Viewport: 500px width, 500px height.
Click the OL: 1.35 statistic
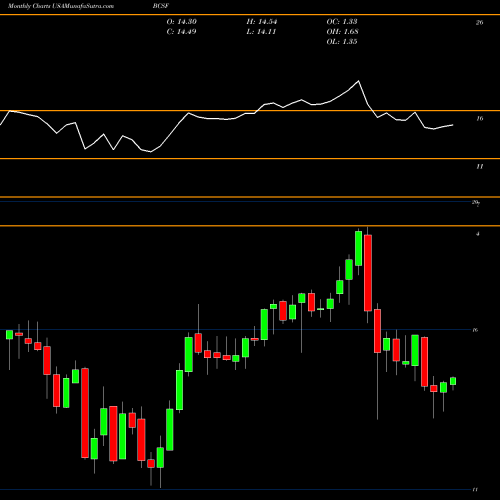[342, 42]
